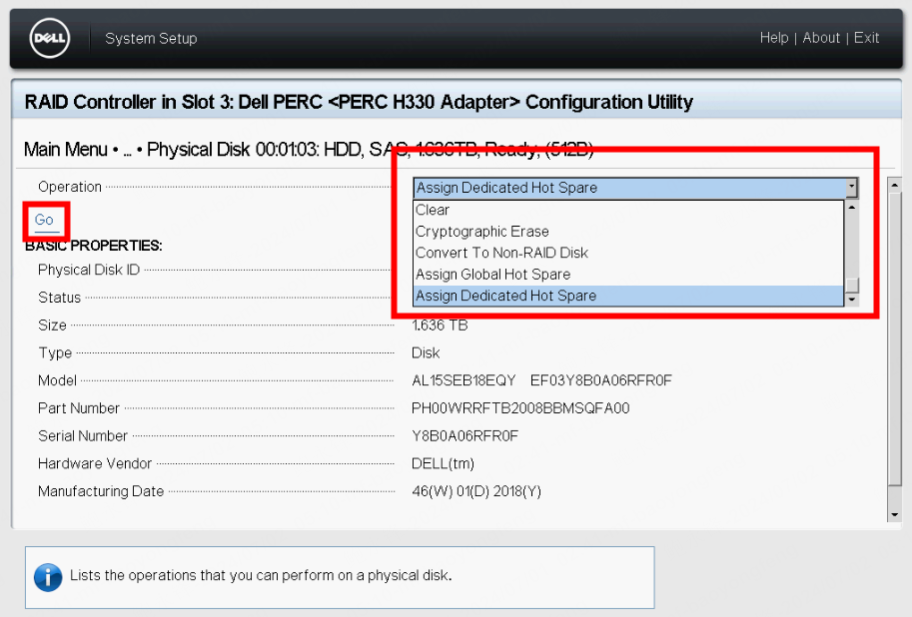Screen dimensions: 912x617
Task: Open the Operation dropdown combo box
Action: [x=635, y=188]
